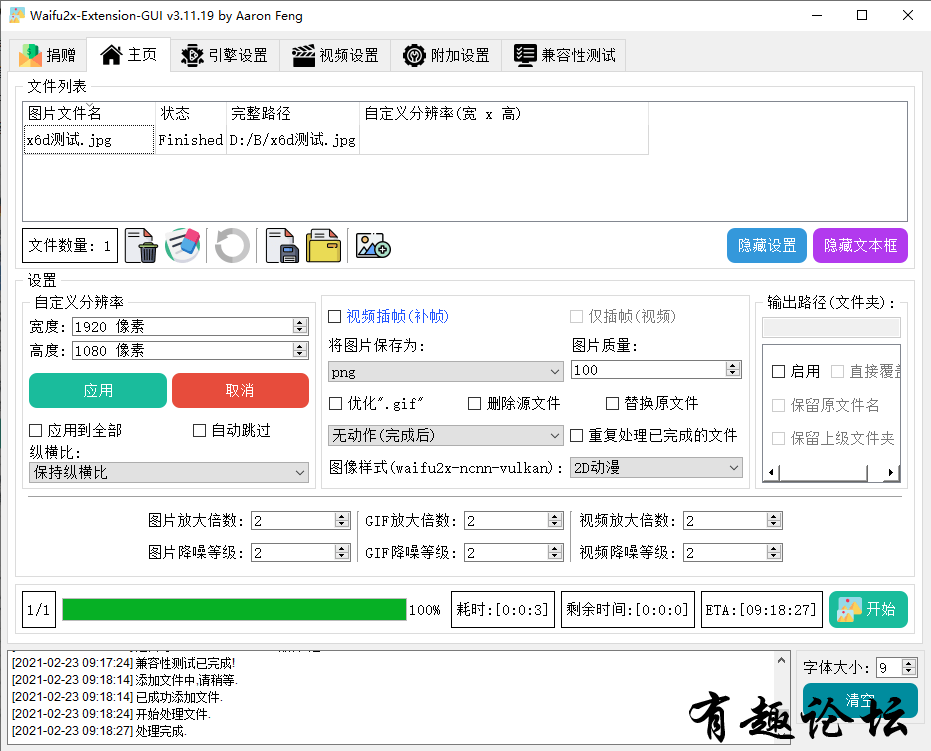931x751 pixels.
Task: Open the 引擎设置 tab
Action: (225, 55)
